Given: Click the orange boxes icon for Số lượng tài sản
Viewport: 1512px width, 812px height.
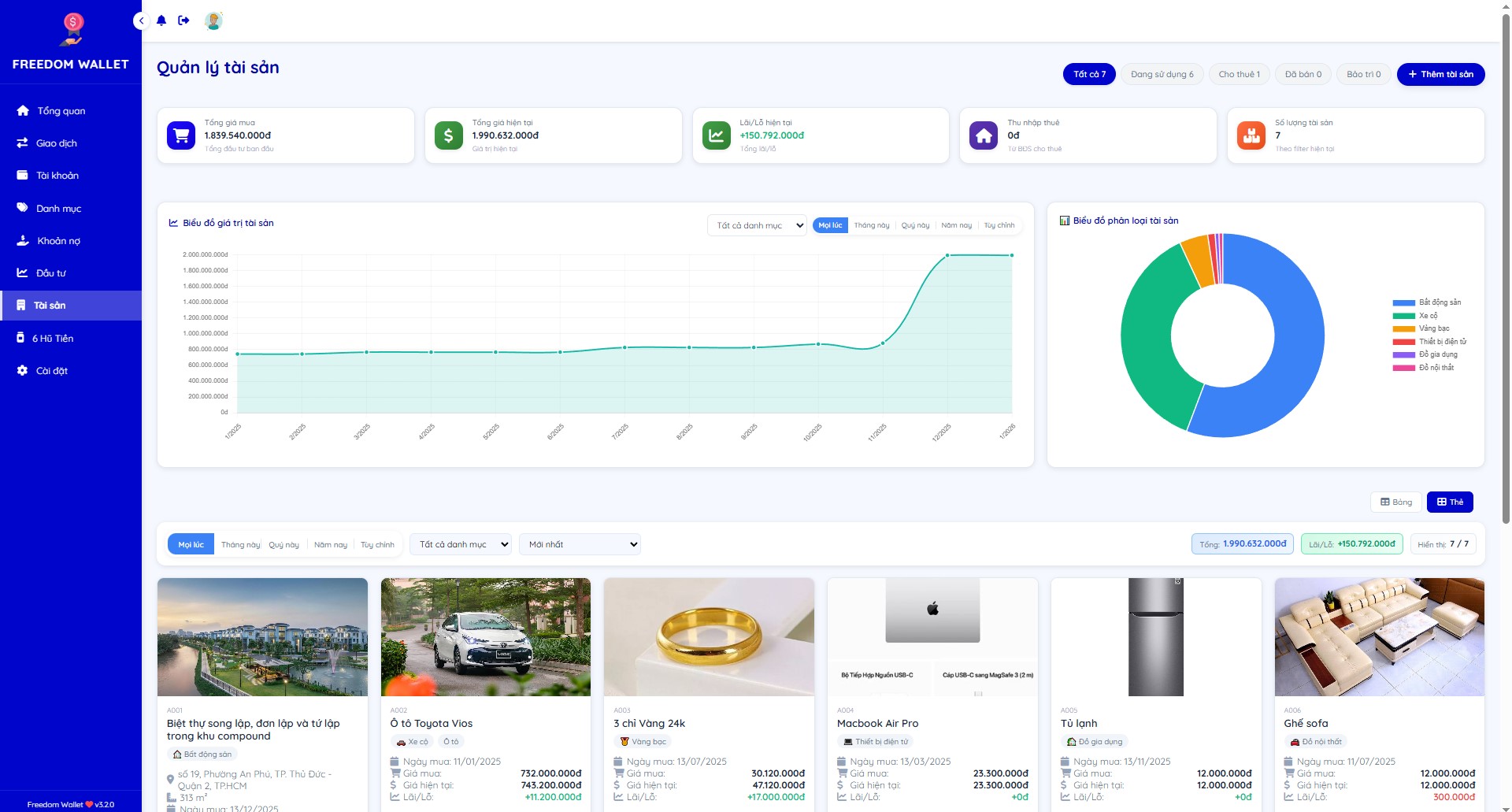Looking at the screenshot, I should (x=1251, y=135).
